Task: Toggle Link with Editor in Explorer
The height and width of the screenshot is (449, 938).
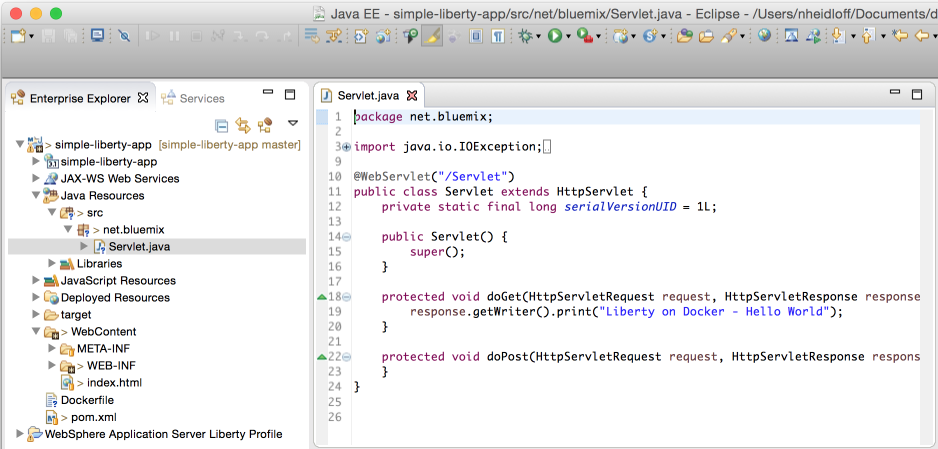Action: 243,125
